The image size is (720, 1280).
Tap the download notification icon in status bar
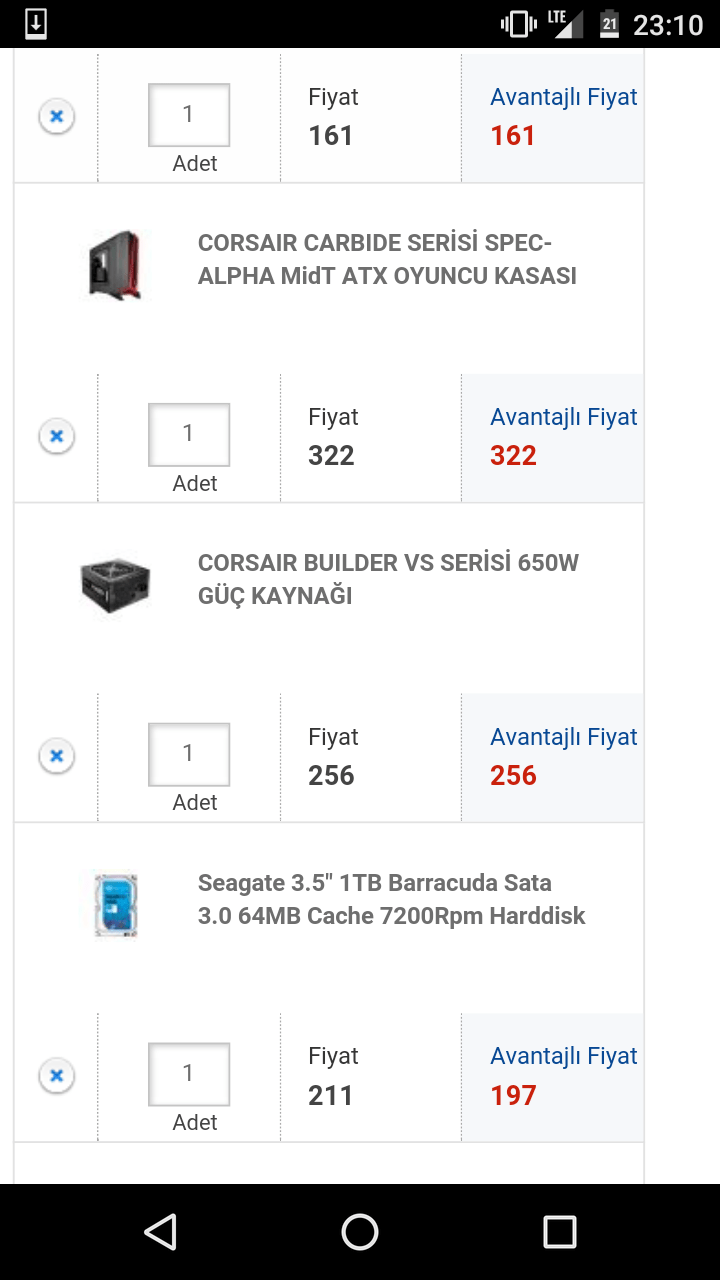point(36,24)
